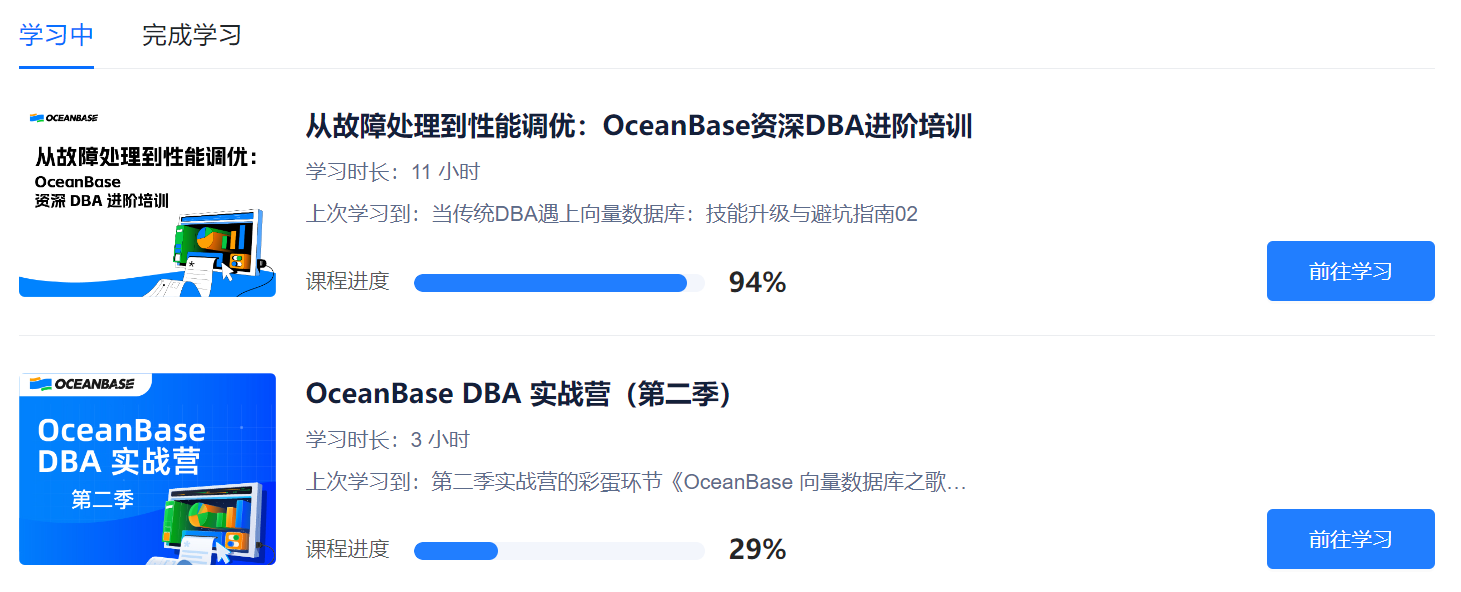Click the 94% course progress bar
Image resolution: width=1461 pixels, height=592 pixels.
click(x=558, y=283)
